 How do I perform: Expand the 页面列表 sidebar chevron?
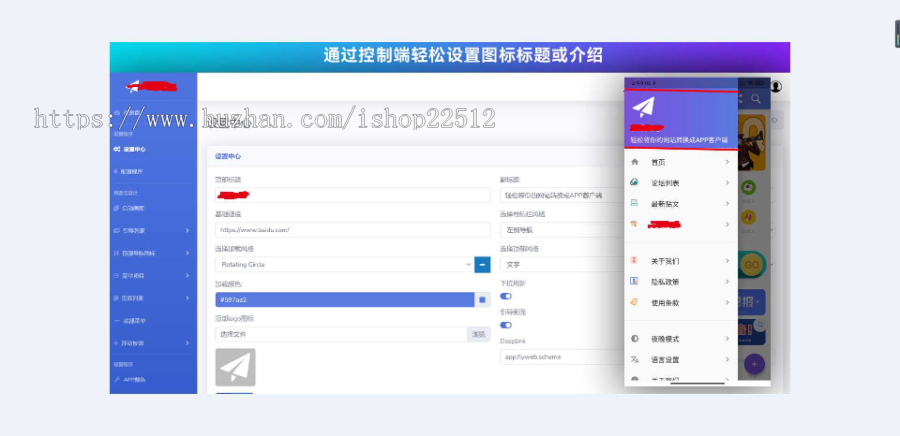(x=187, y=298)
